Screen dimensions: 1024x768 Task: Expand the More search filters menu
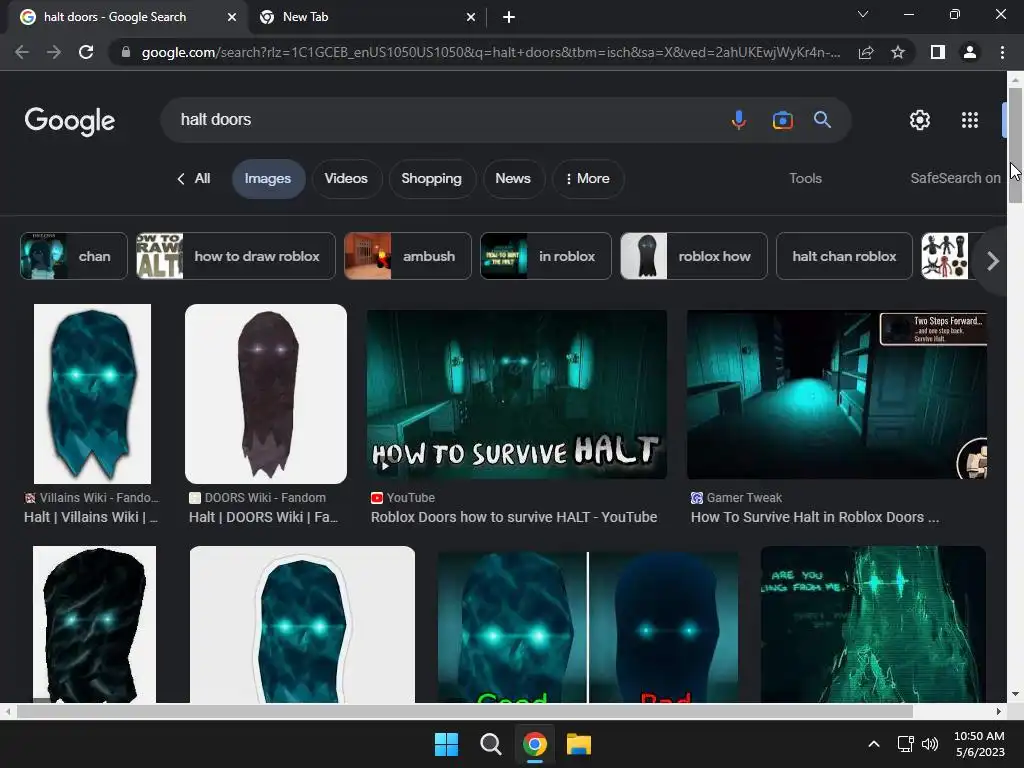(587, 178)
